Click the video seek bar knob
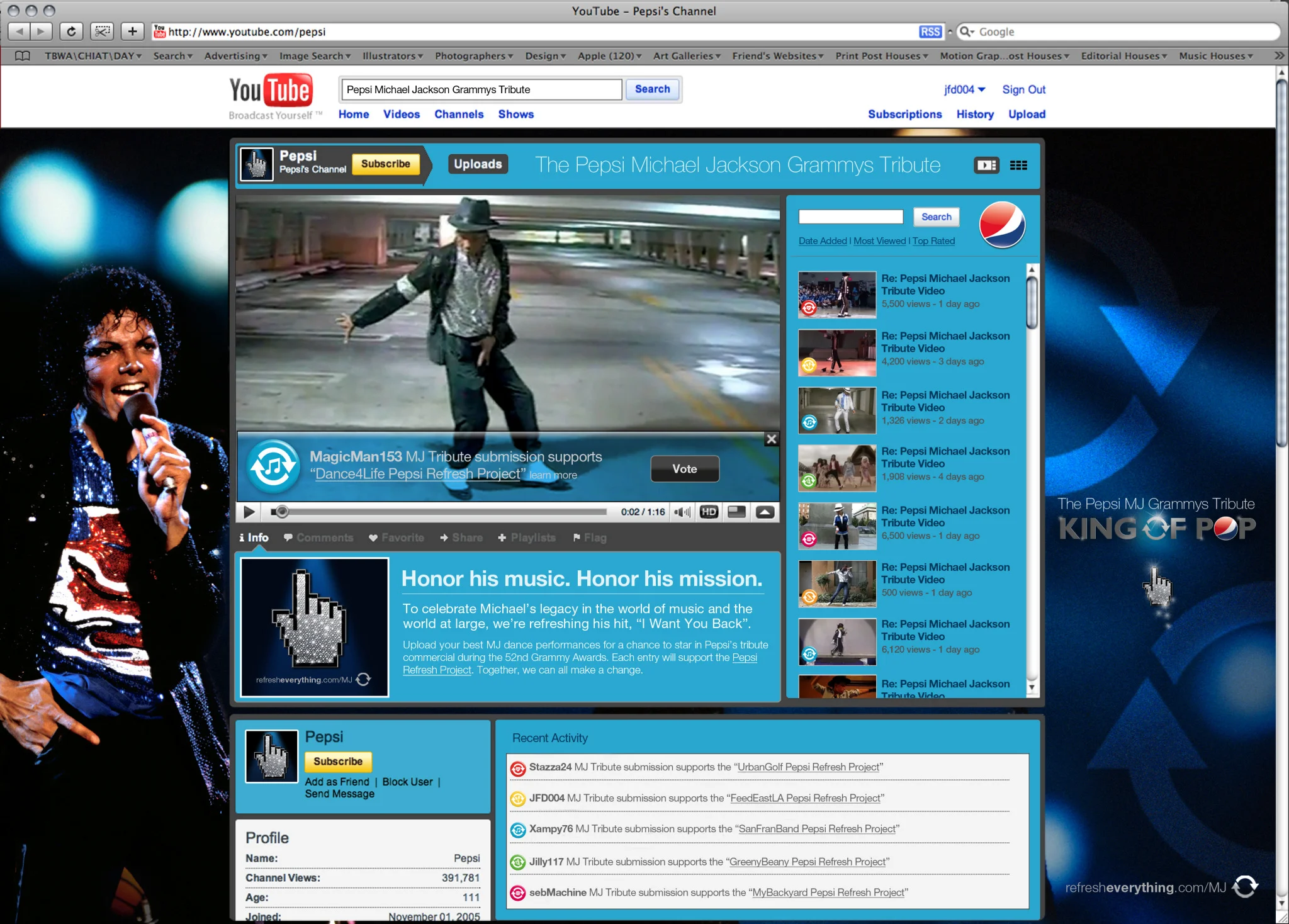 [x=282, y=512]
